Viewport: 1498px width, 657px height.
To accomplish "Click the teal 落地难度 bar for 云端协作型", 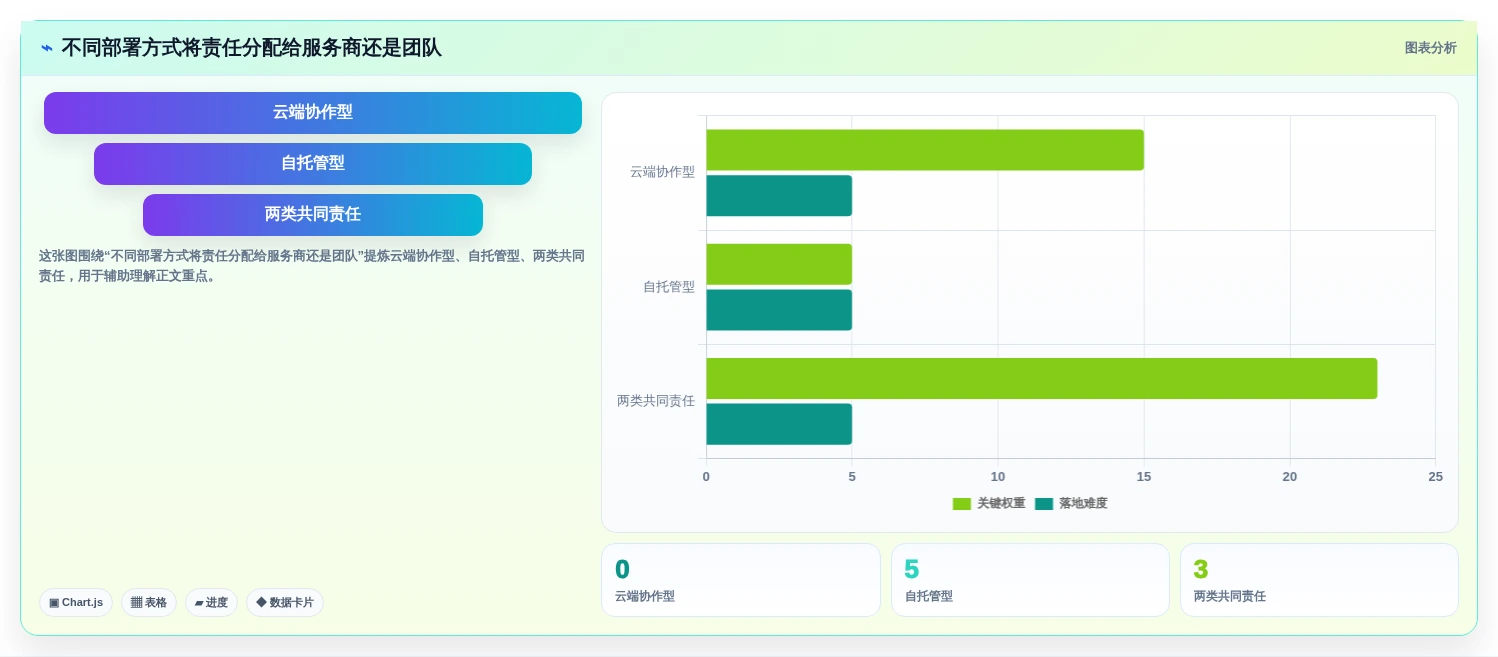I will pyautogui.click(x=779, y=196).
